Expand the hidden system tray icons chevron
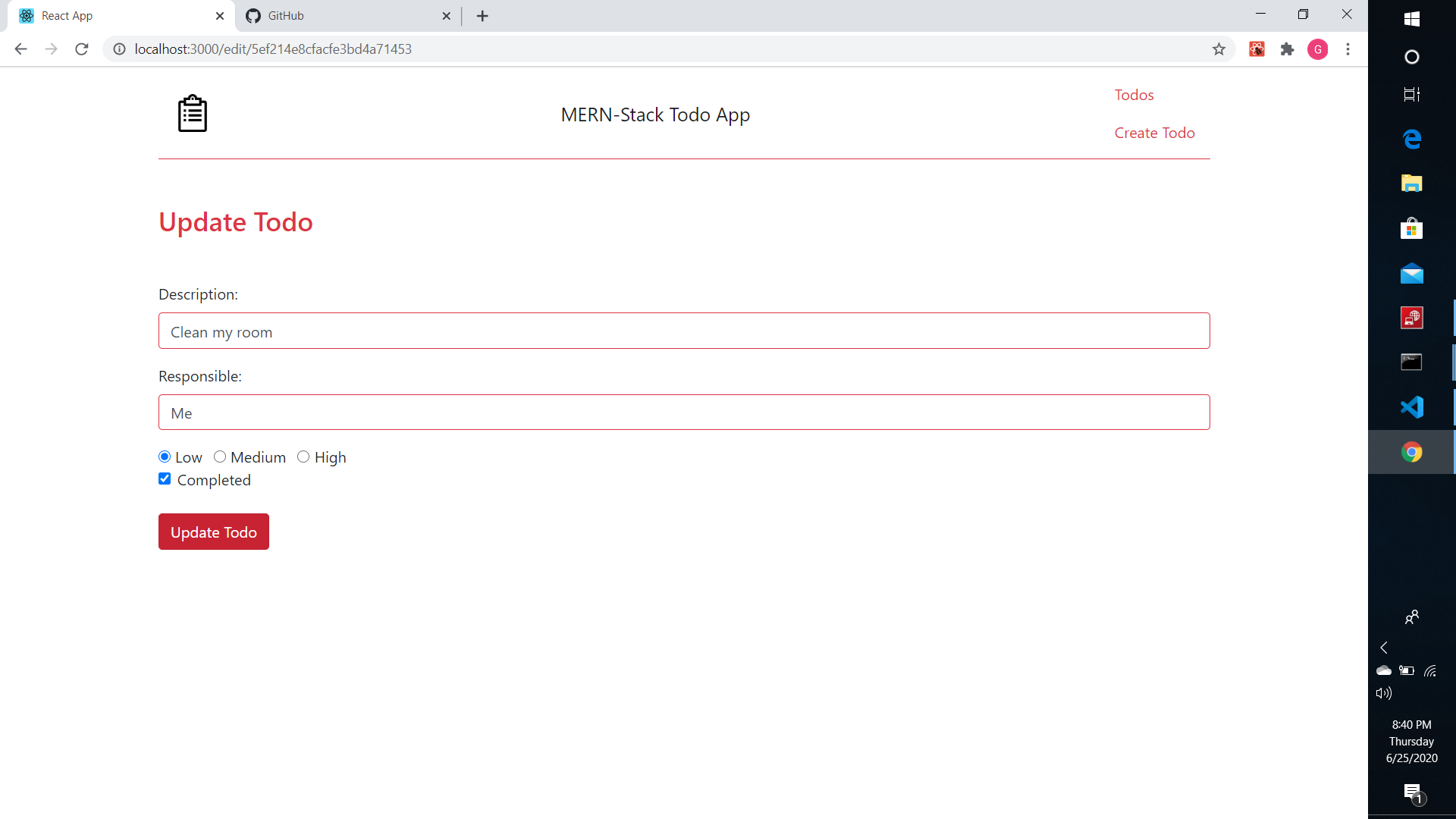The image size is (1456, 819). (1384, 648)
